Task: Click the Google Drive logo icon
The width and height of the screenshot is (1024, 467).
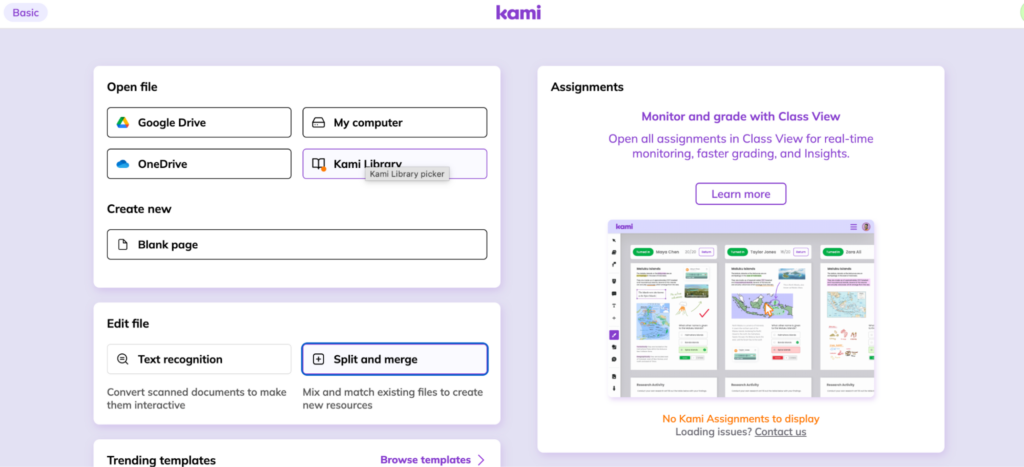Action: coord(123,123)
